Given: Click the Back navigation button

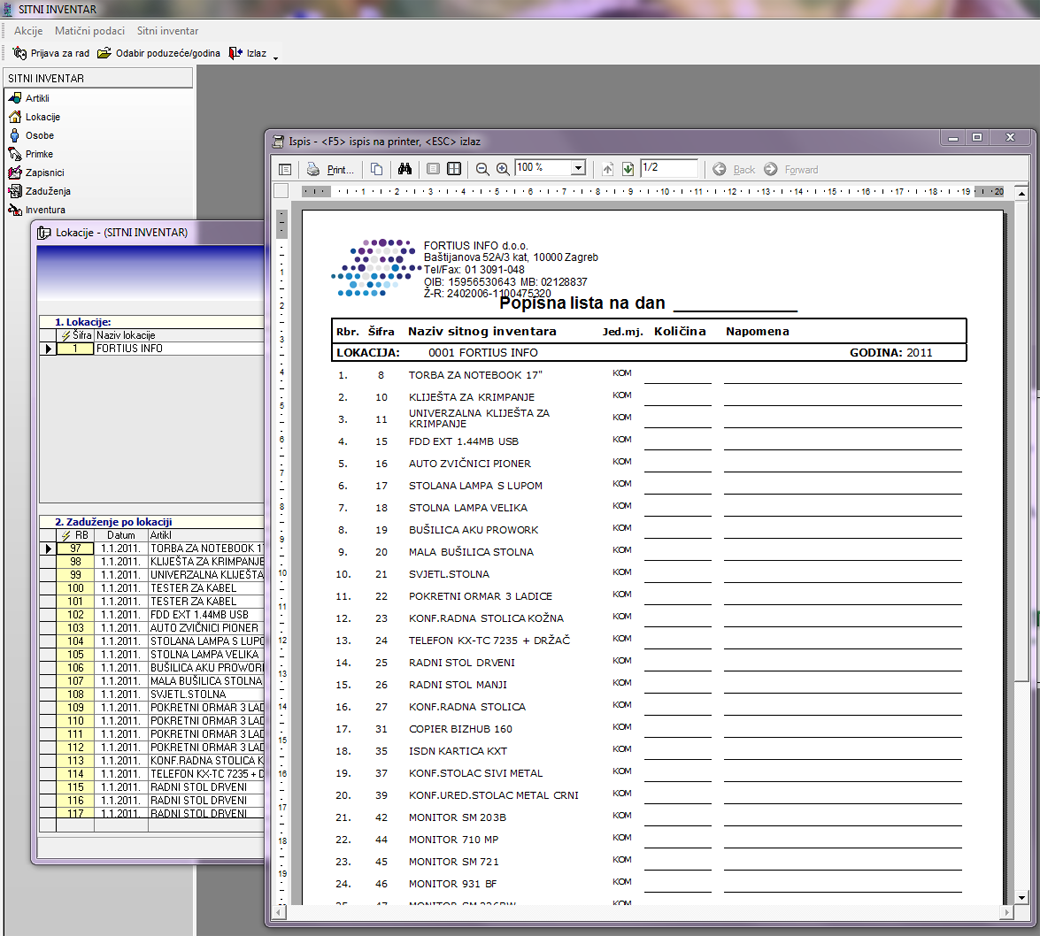Looking at the screenshot, I should click(734, 169).
